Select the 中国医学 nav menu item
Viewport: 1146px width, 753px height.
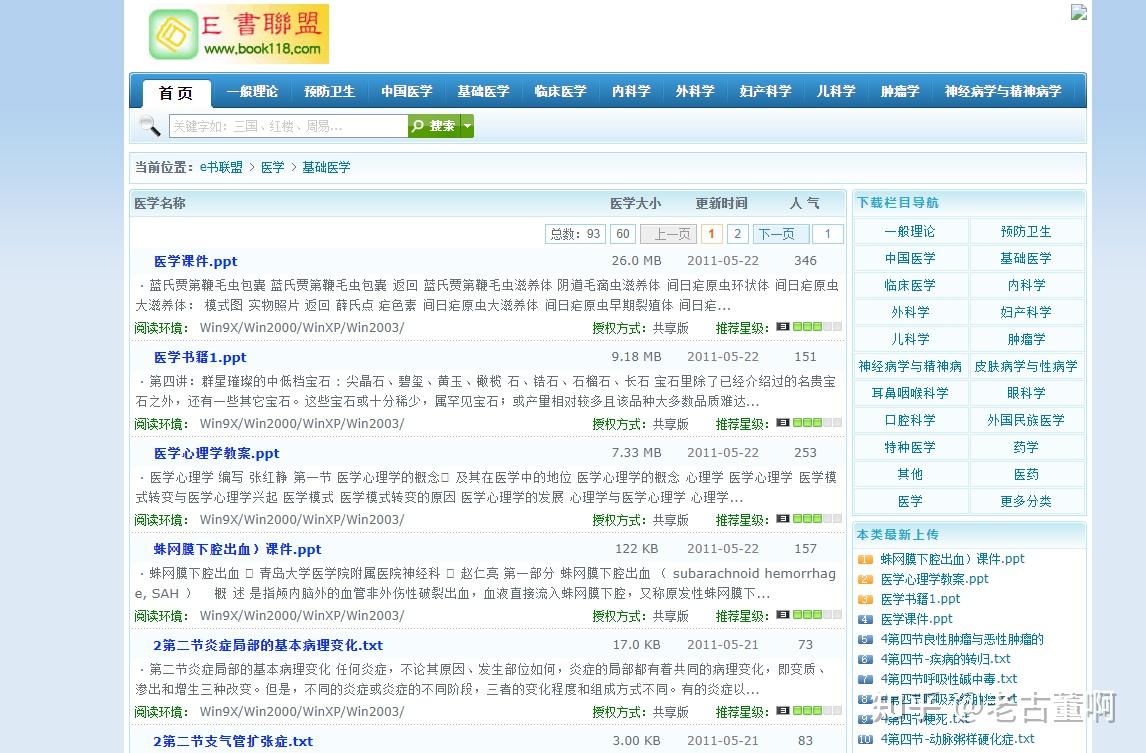tap(407, 91)
